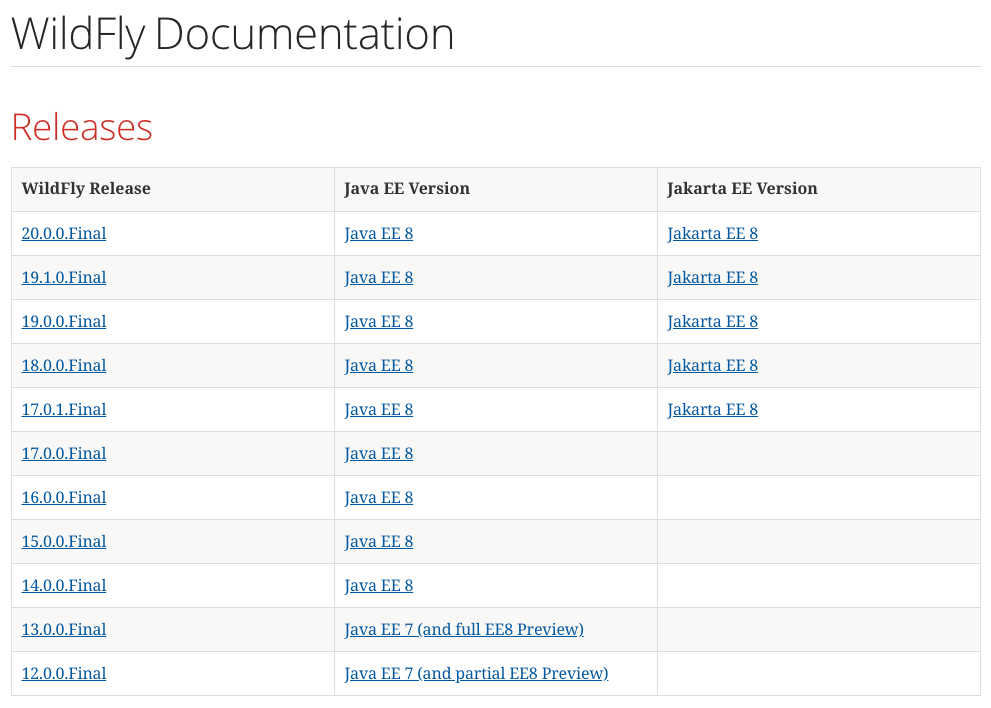
Task: Follow Java EE 8 link for 20.0.0.Final
Action: click(x=379, y=233)
